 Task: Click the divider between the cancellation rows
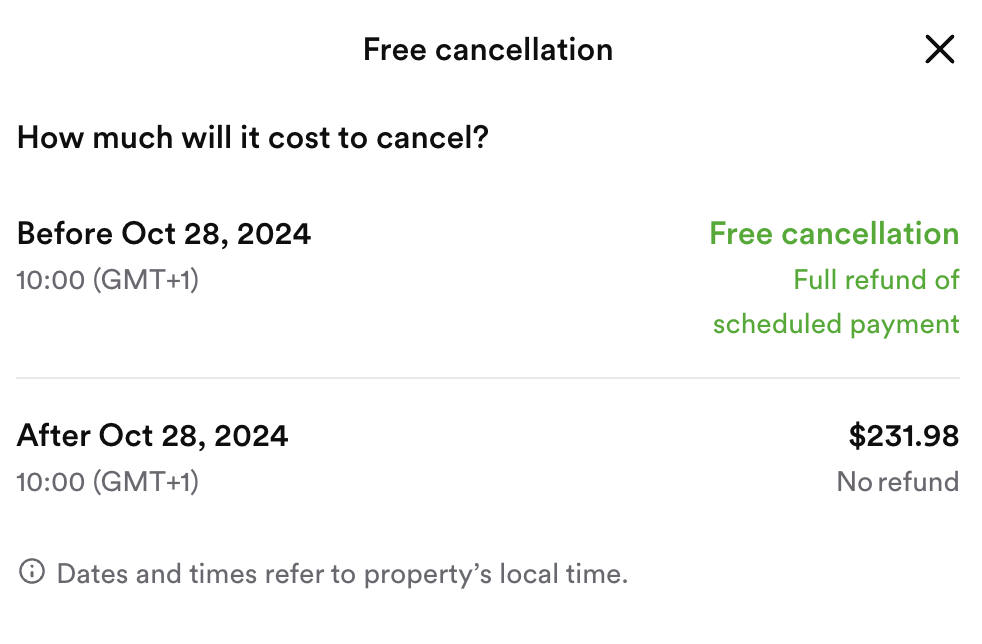(x=488, y=379)
